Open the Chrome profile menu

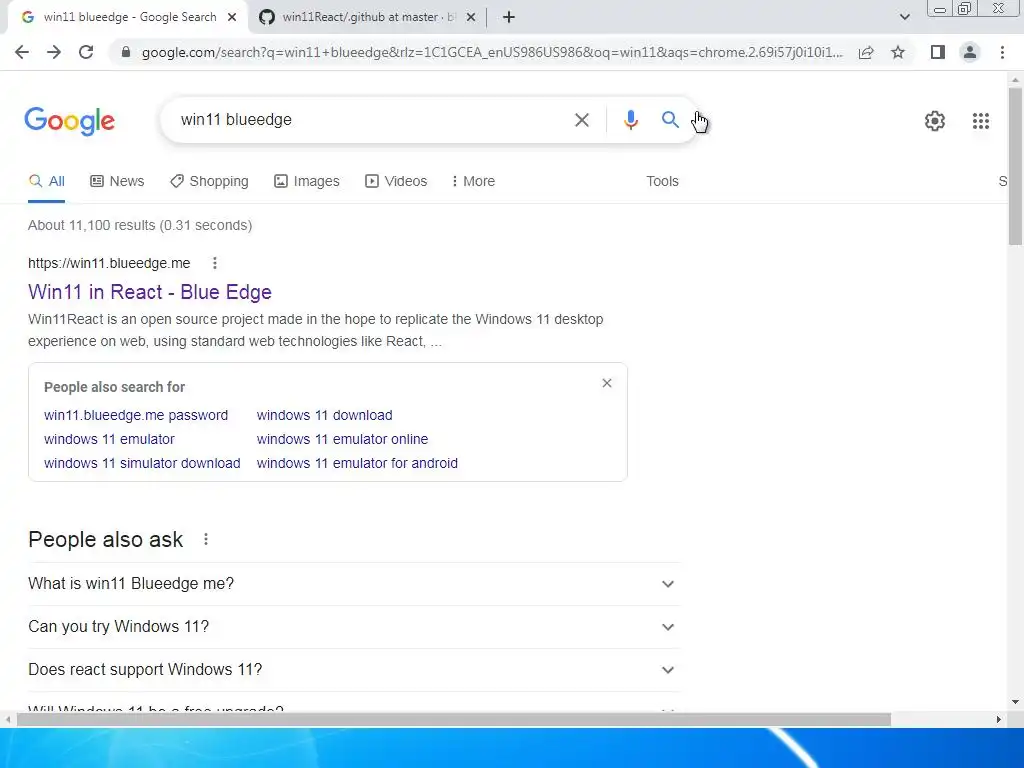pos(970,52)
